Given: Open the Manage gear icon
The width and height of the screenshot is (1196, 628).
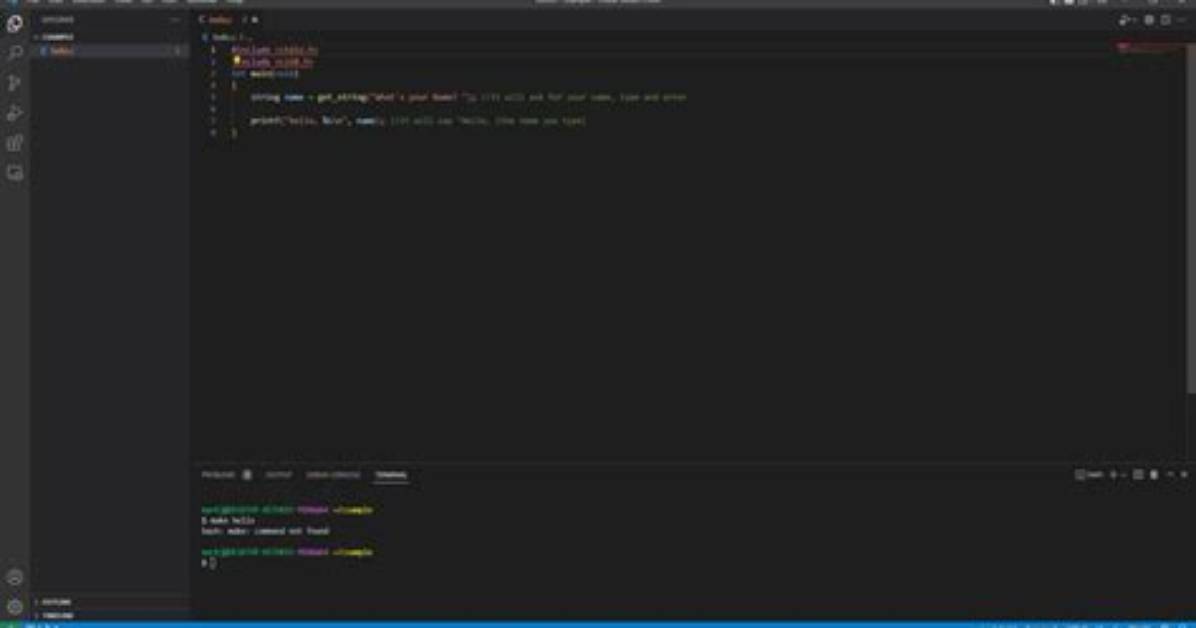Looking at the screenshot, I should pyautogui.click(x=14, y=607).
